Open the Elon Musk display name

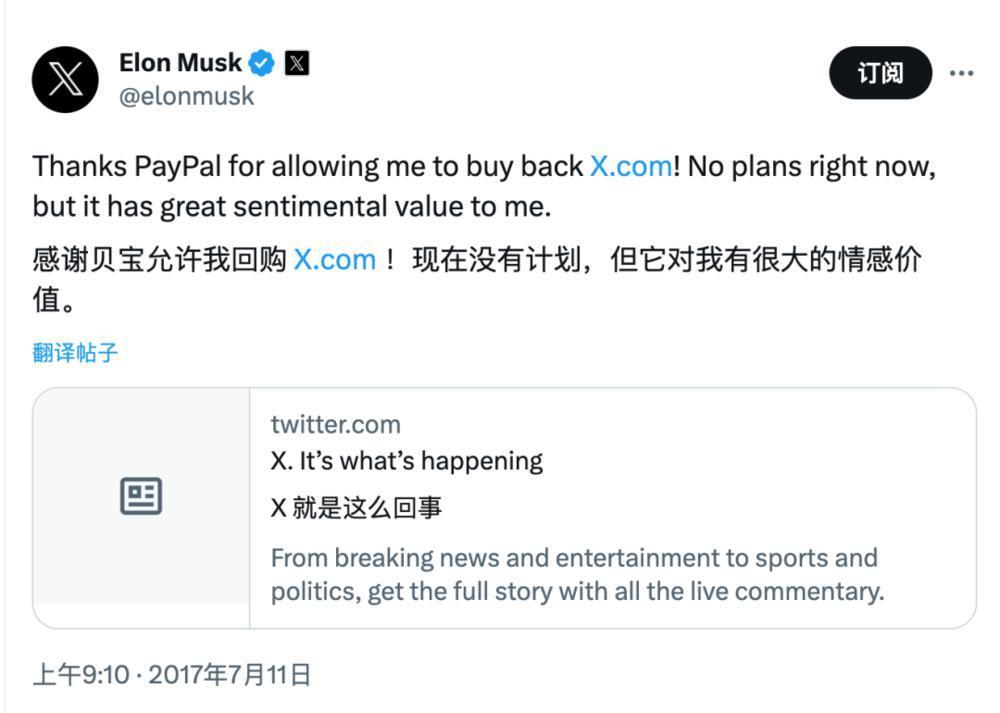pos(179,61)
